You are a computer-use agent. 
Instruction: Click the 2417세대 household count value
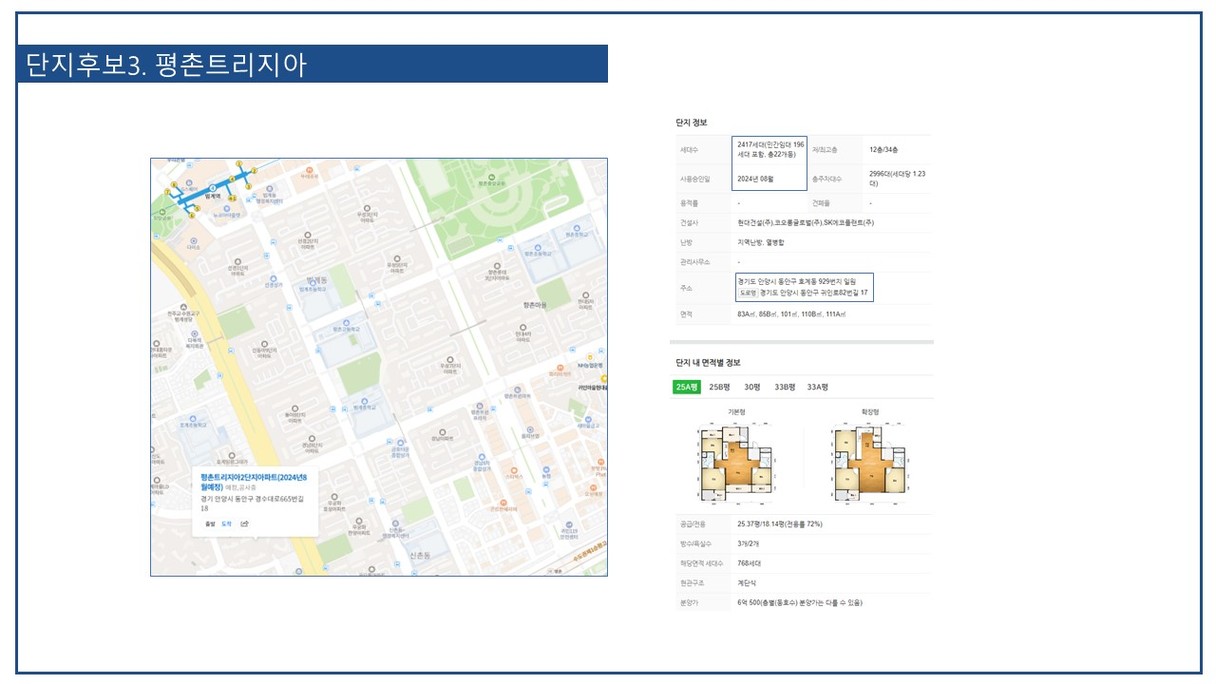(770, 150)
